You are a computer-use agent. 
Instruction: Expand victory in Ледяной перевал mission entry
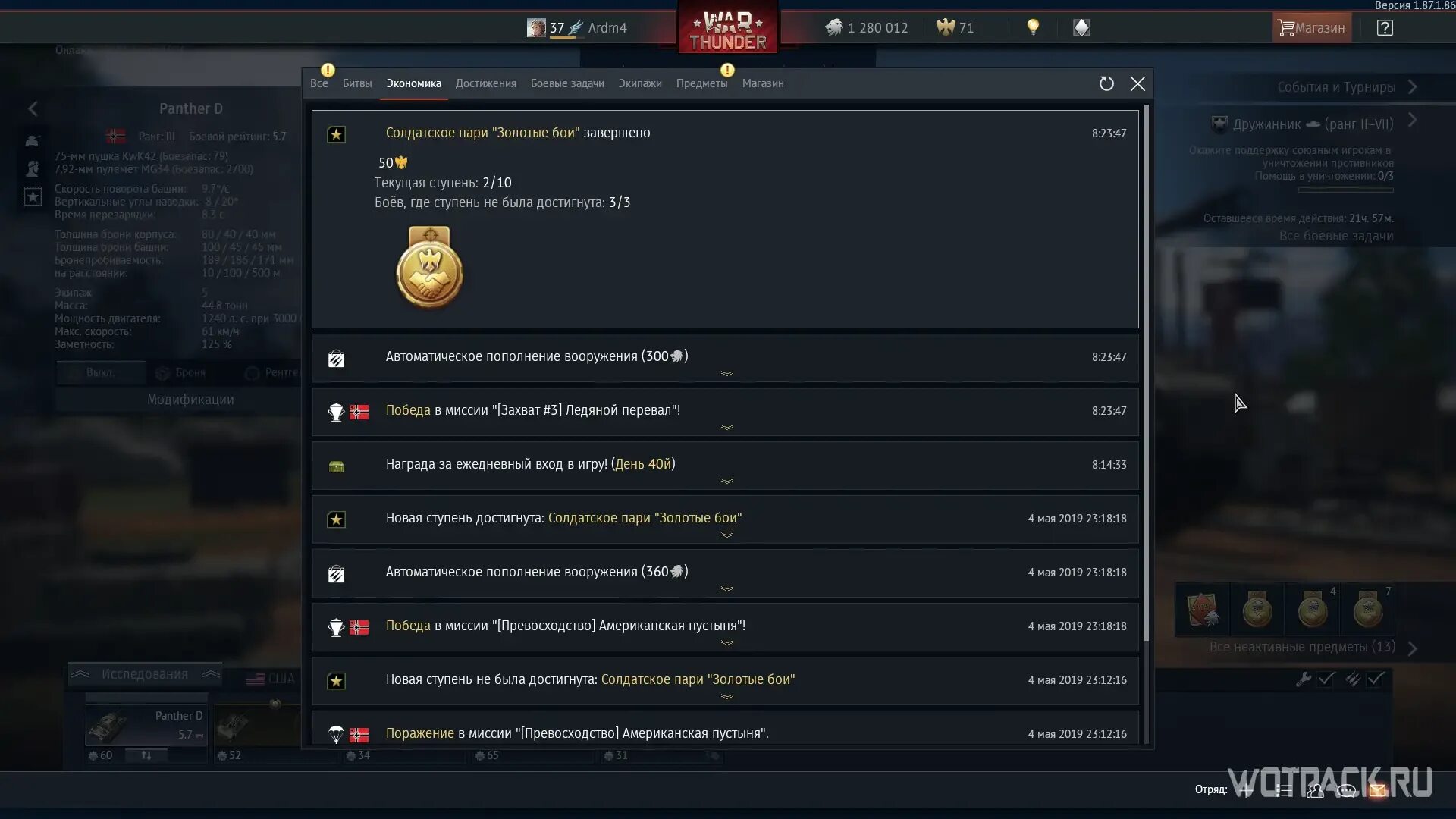[x=726, y=427]
